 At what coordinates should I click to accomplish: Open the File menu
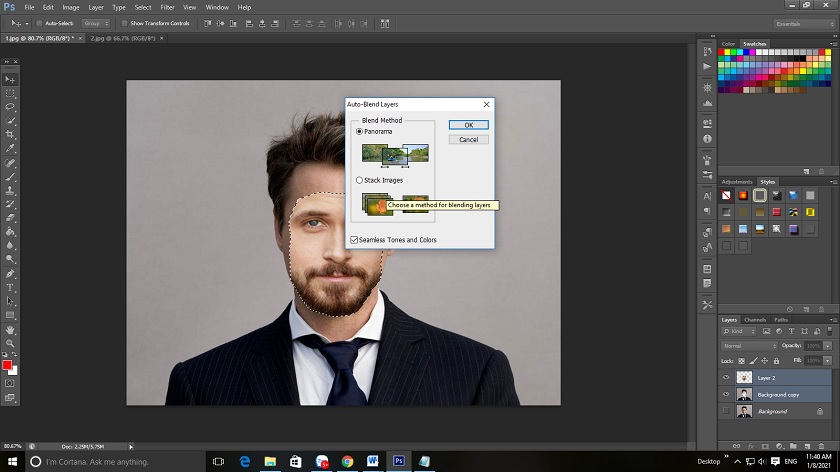[x=29, y=8]
